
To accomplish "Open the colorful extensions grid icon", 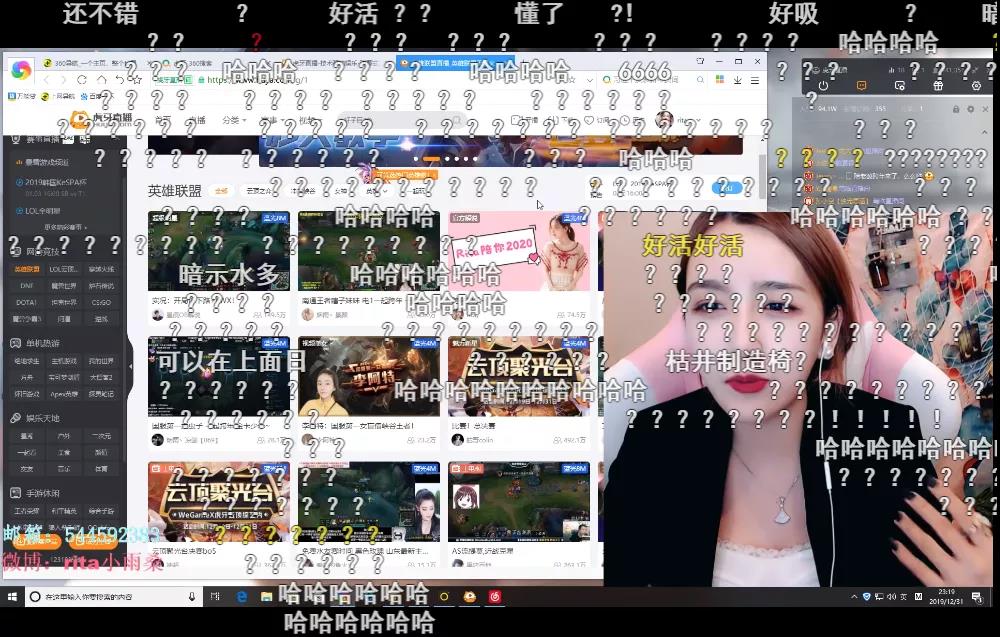I will [720, 80].
